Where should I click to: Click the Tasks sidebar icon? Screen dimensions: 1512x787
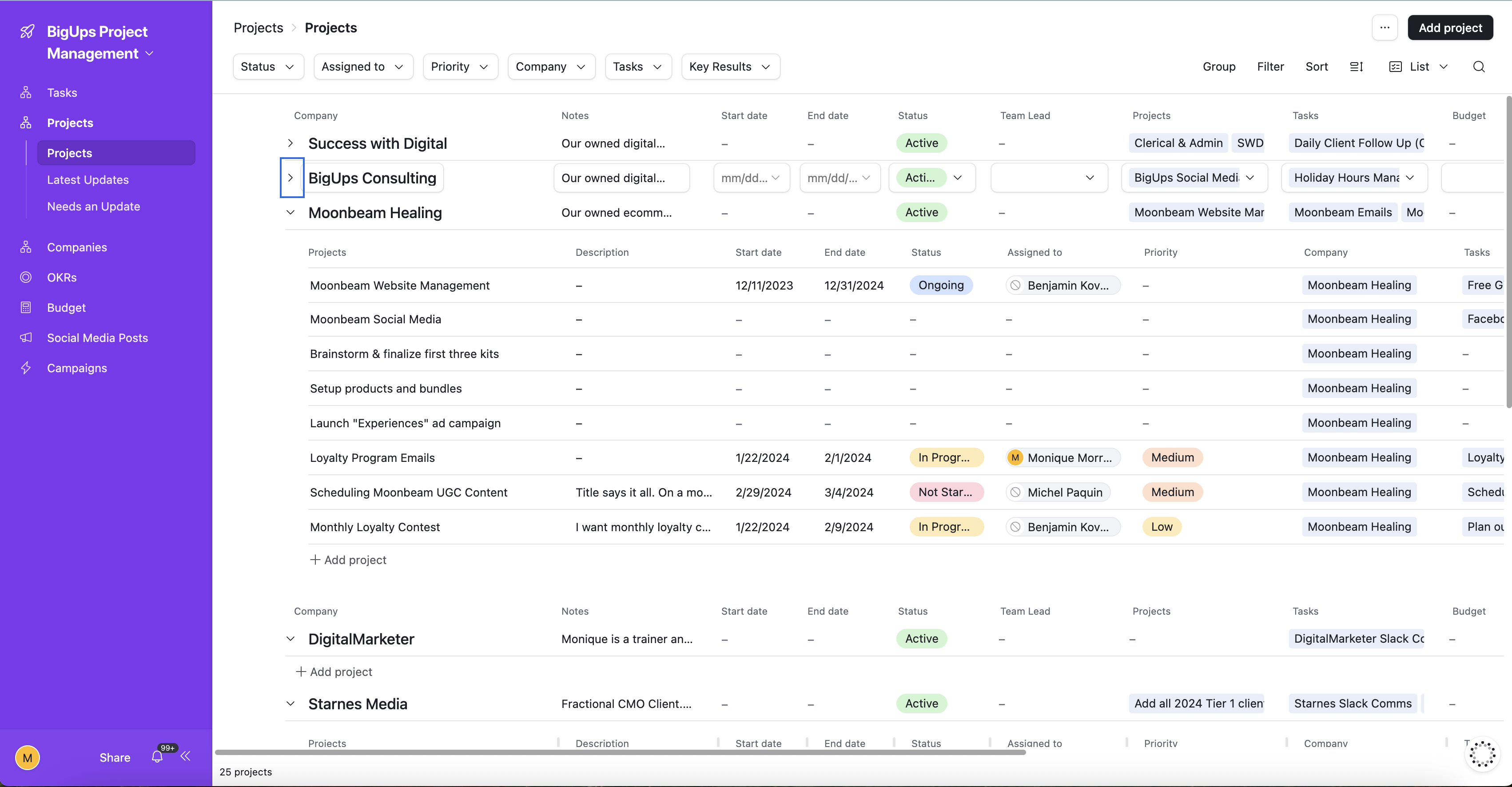pyautogui.click(x=26, y=93)
